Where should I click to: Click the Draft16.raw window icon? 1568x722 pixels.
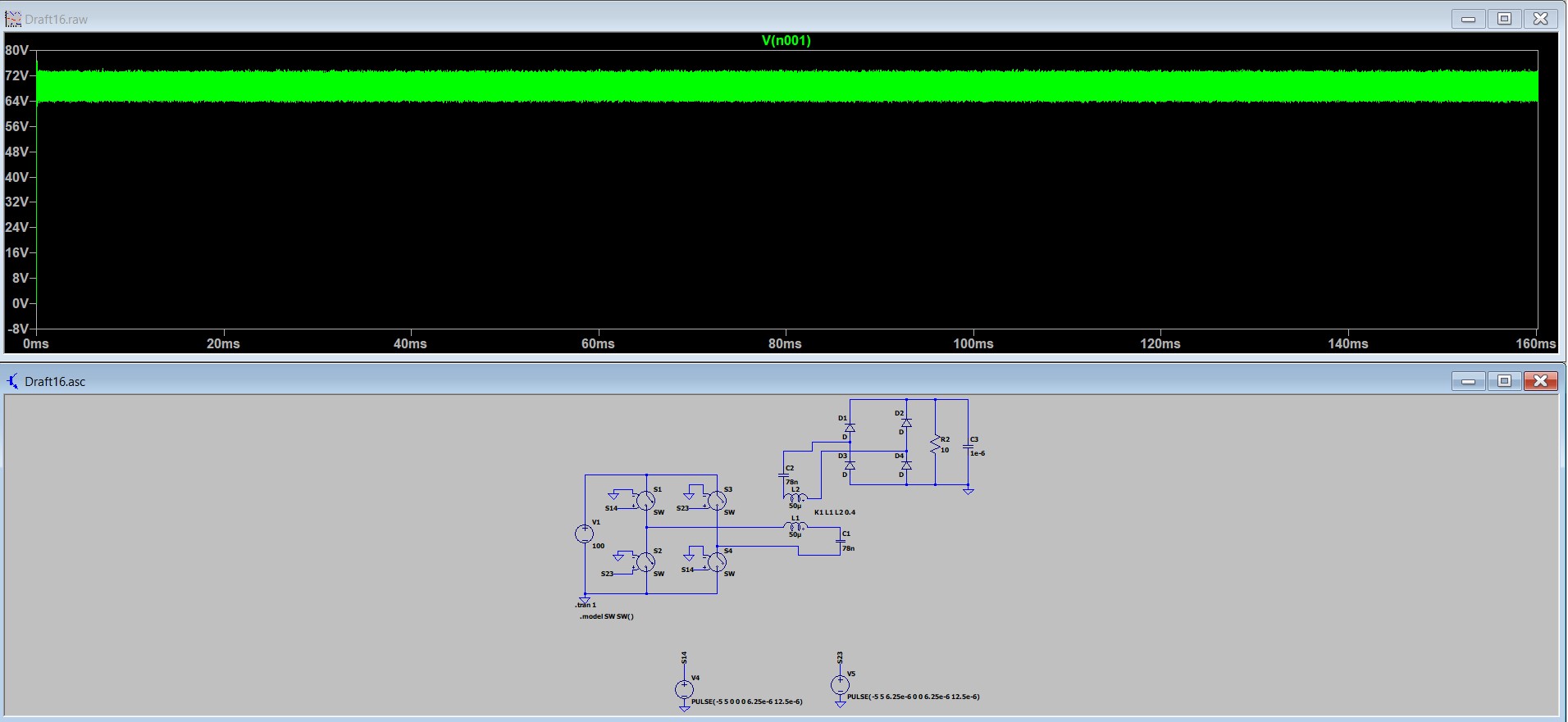(12, 19)
